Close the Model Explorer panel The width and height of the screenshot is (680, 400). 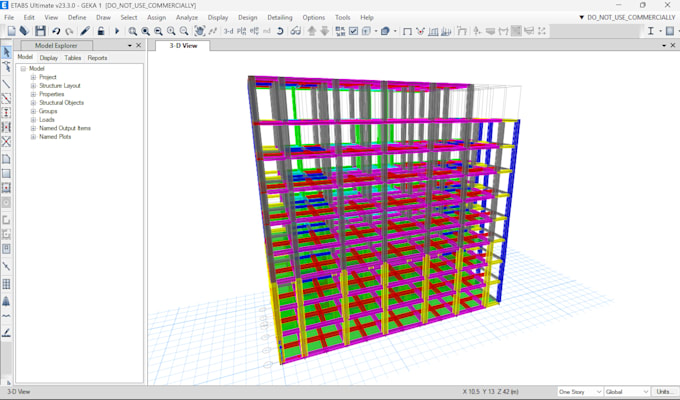click(139, 45)
